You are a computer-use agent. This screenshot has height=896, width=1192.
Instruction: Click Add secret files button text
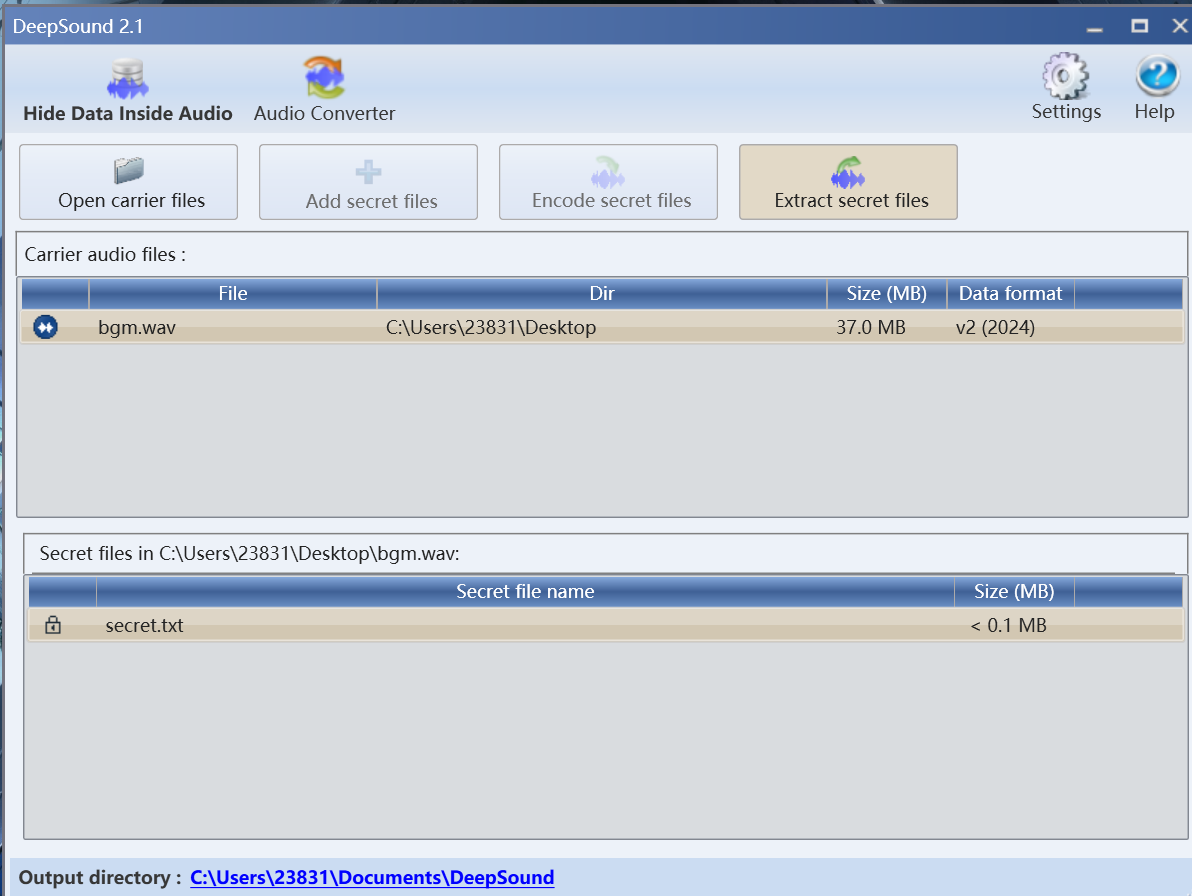(372, 201)
